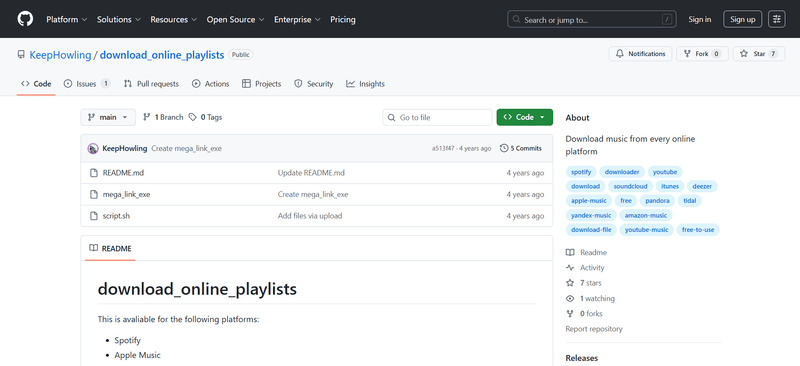Click the GitHub logo icon
The height and width of the screenshot is (366, 800).
coord(25,19)
